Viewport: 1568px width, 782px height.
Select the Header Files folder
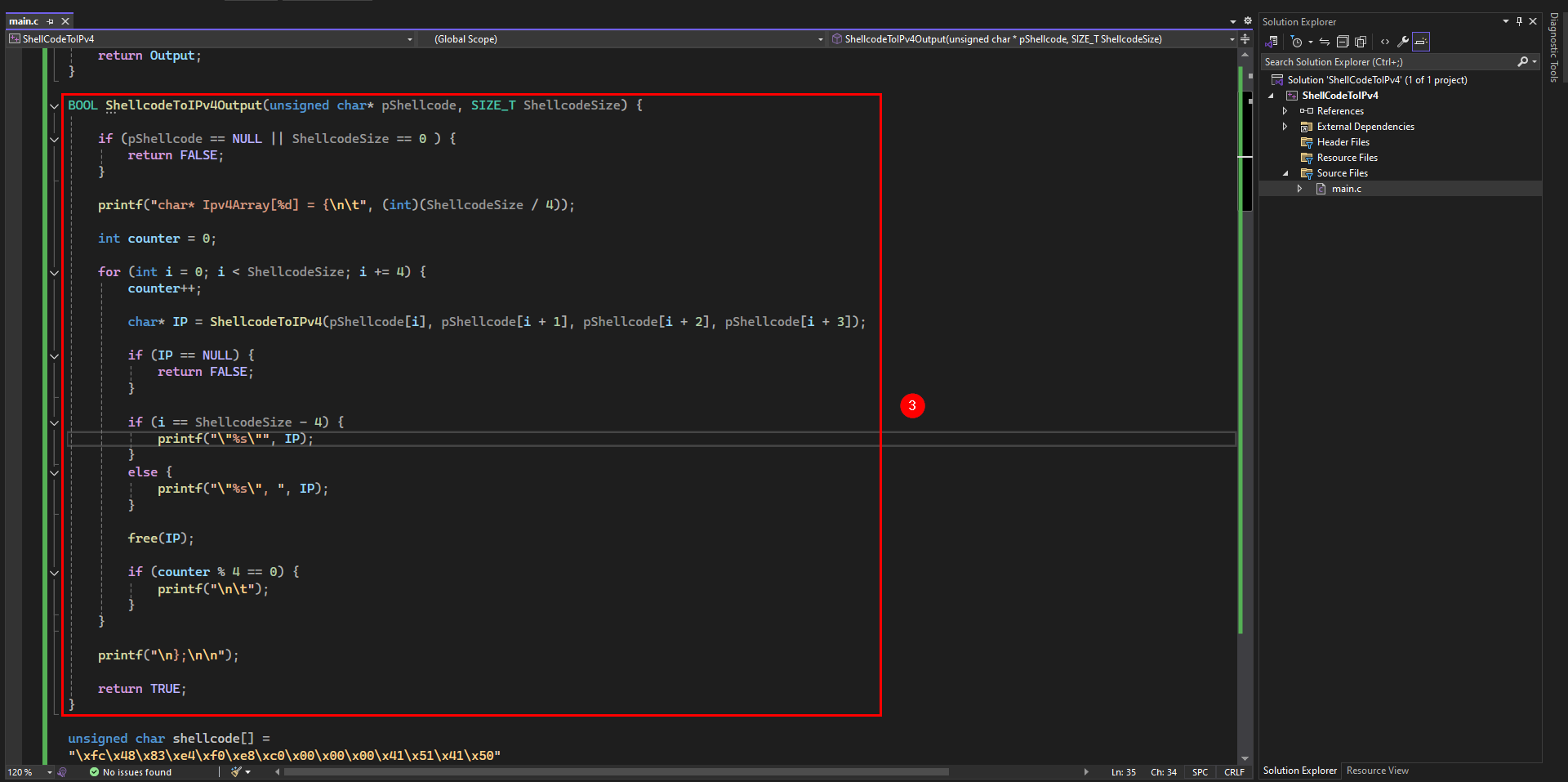1343,142
